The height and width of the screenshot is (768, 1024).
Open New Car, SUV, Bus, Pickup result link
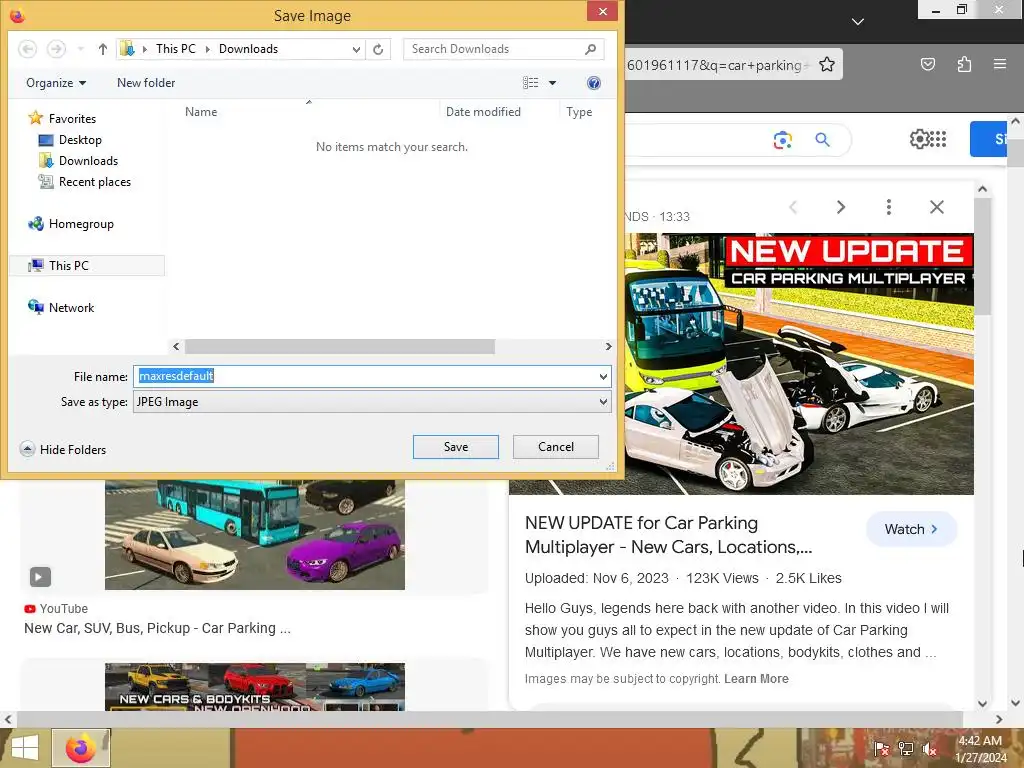point(157,628)
